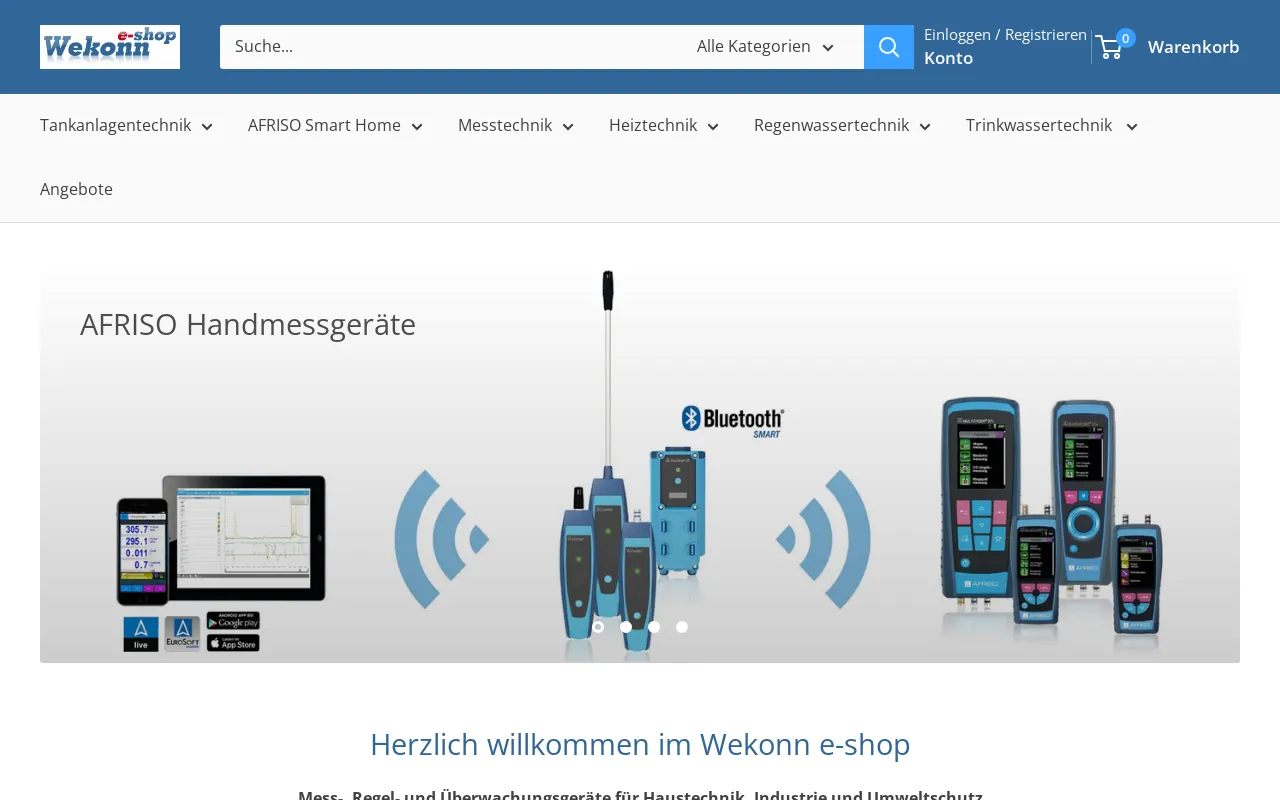
Task: Click the EuroSoft app icon
Action: [x=182, y=634]
